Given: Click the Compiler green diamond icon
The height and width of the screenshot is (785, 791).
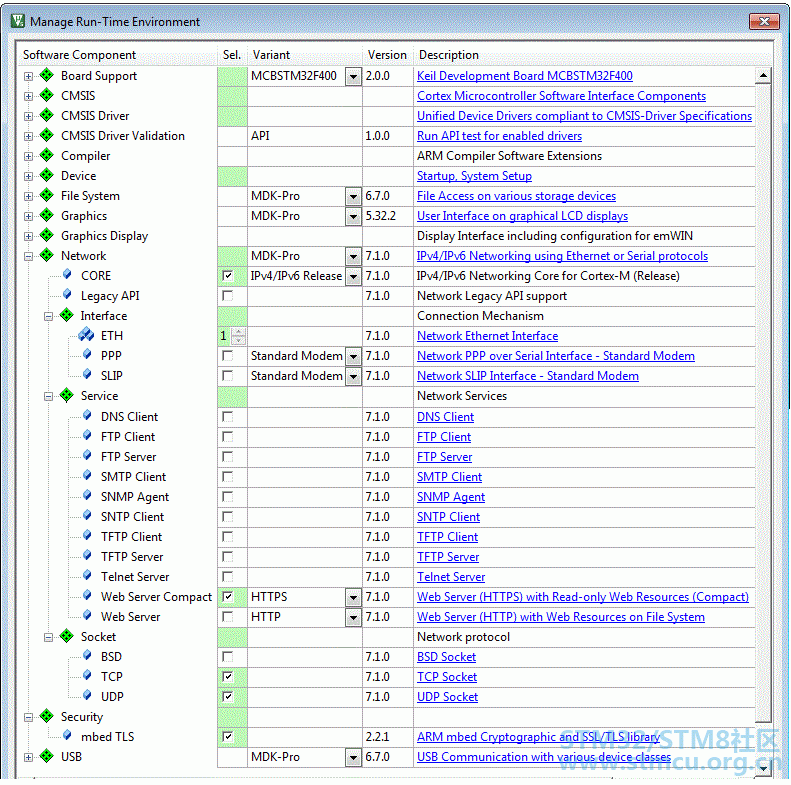Looking at the screenshot, I should (47, 155).
